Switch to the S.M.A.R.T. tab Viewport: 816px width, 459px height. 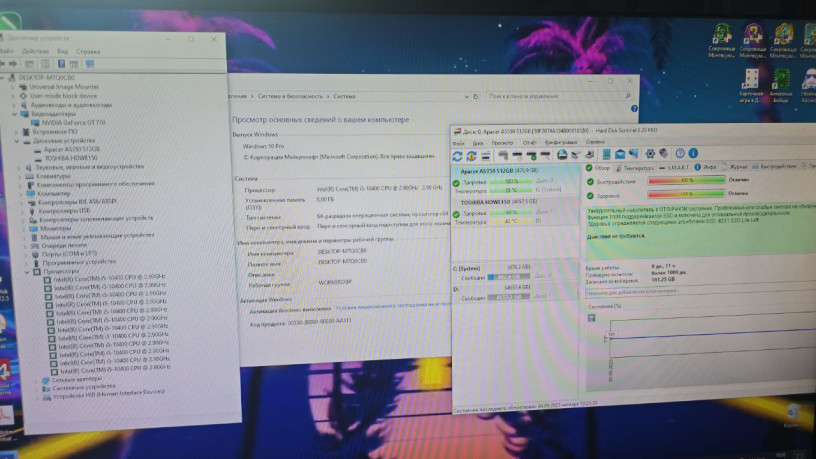coord(674,168)
